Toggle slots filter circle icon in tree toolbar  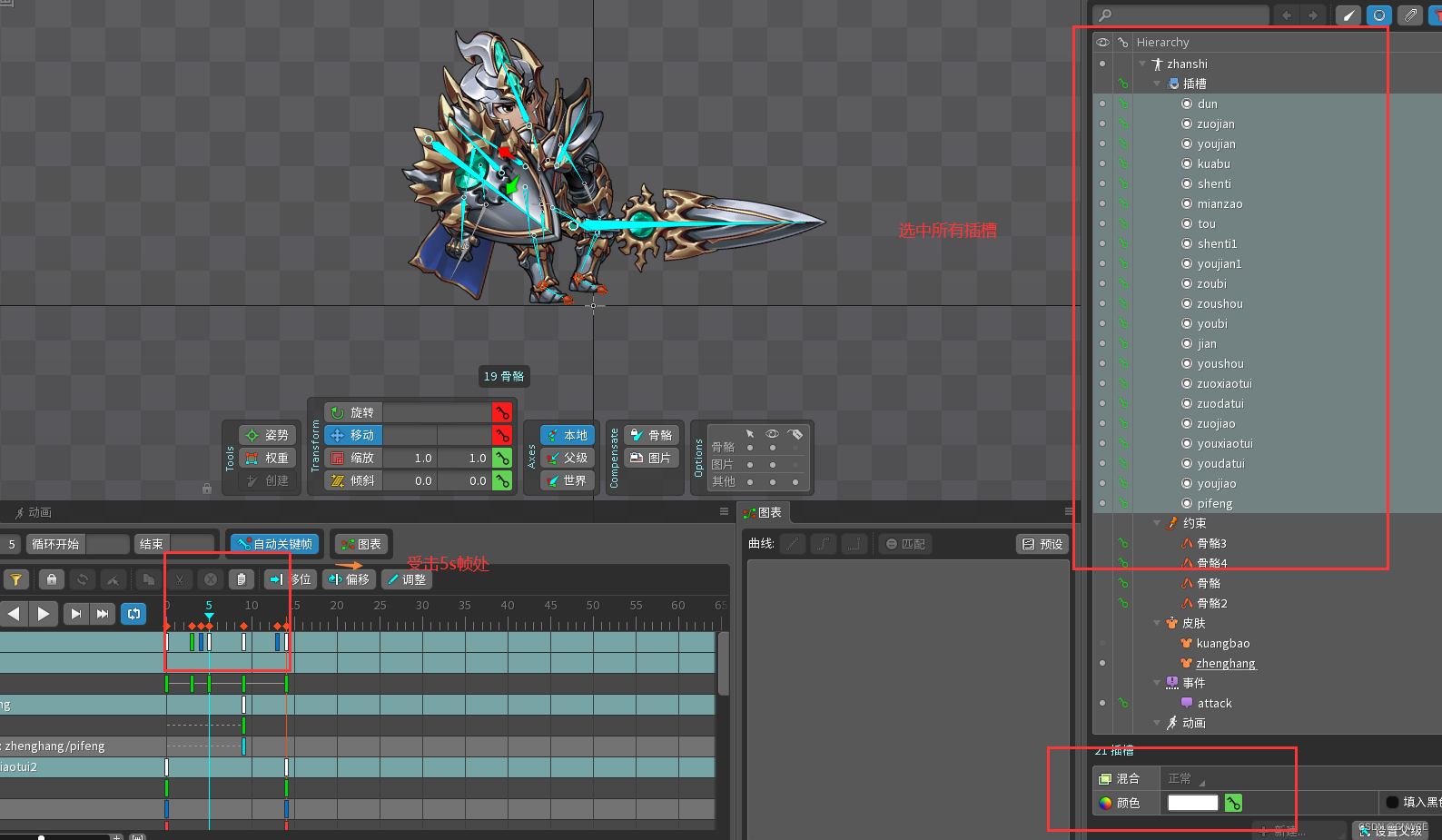[x=1379, y=15]
